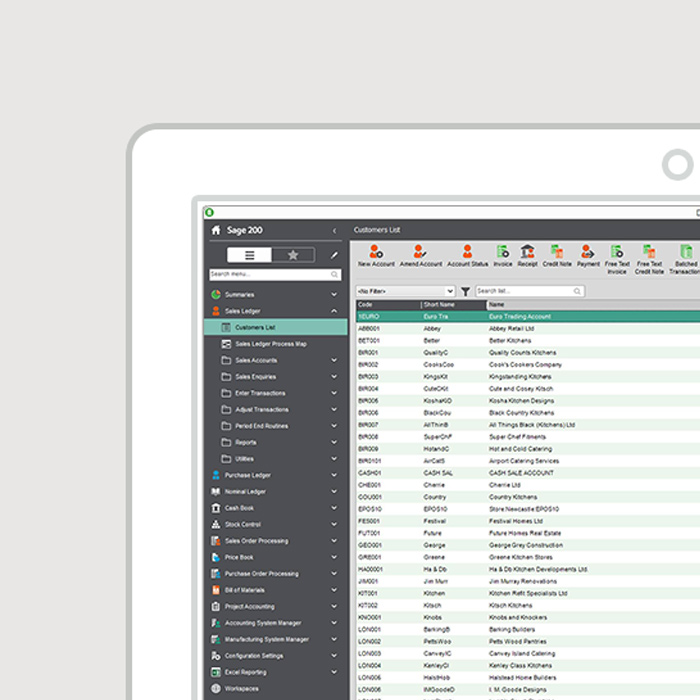Viewport: 700px width, 700px height.
Task: Open the Stock Control menu
Action: pos(275,524)
